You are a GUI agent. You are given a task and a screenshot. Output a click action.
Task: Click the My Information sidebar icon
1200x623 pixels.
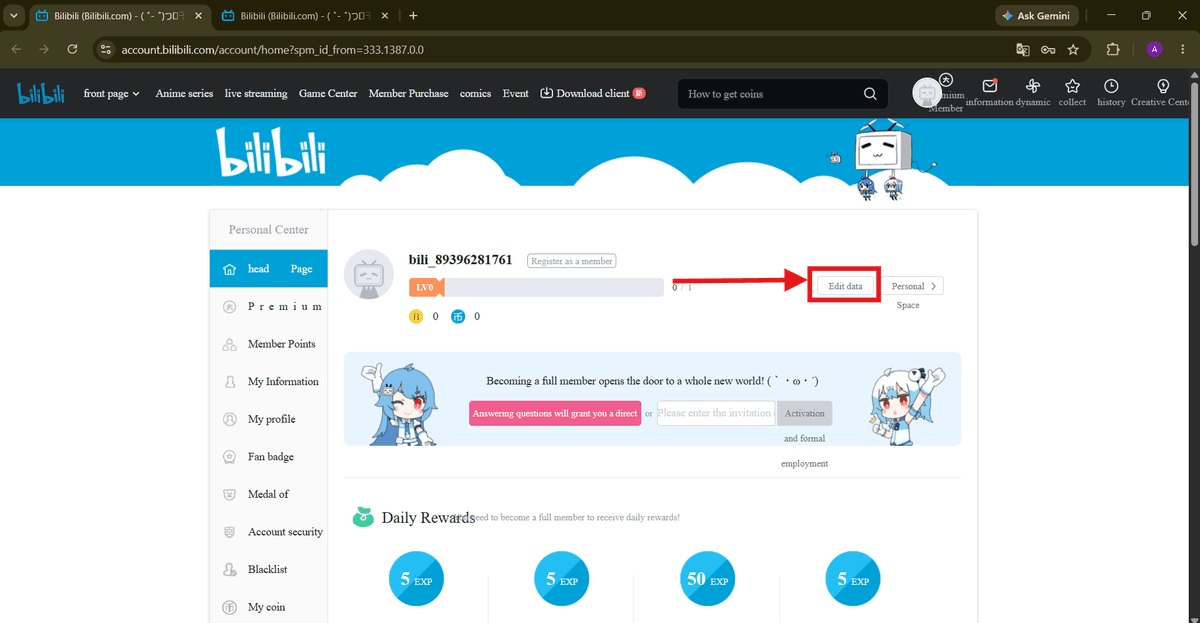tap(229, 382)
